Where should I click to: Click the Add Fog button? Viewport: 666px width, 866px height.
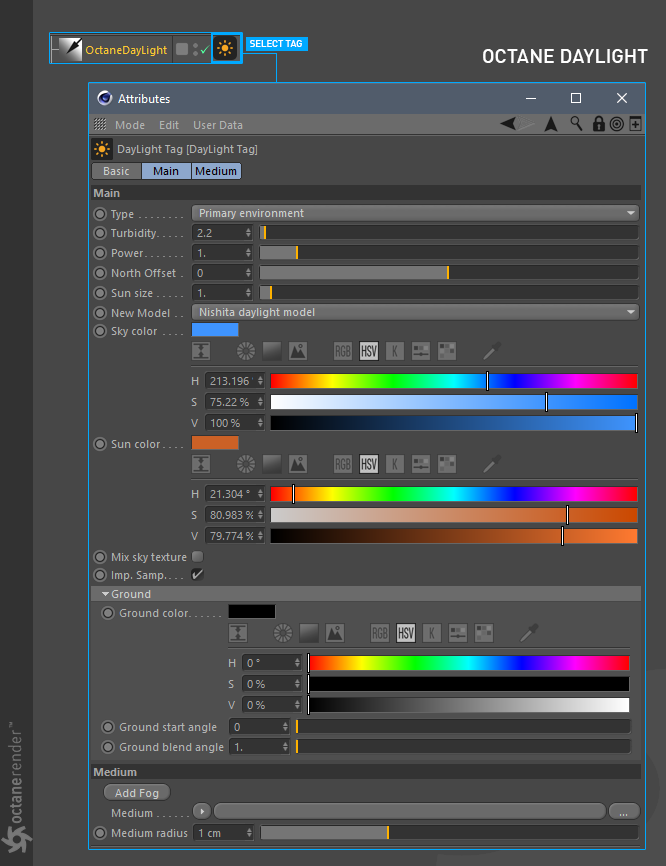(137, 793)
